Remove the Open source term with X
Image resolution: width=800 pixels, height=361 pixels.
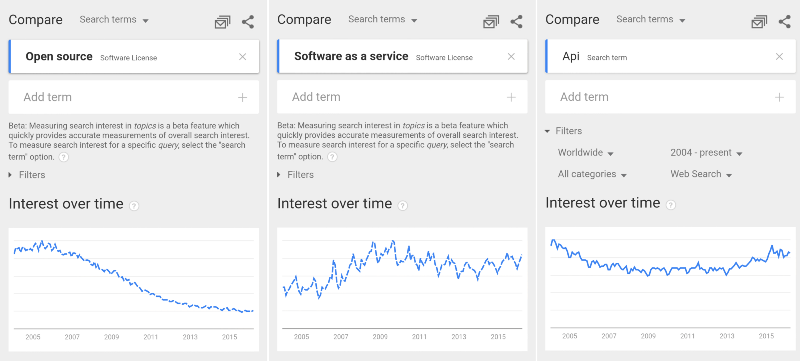click(x=242, y=57)
